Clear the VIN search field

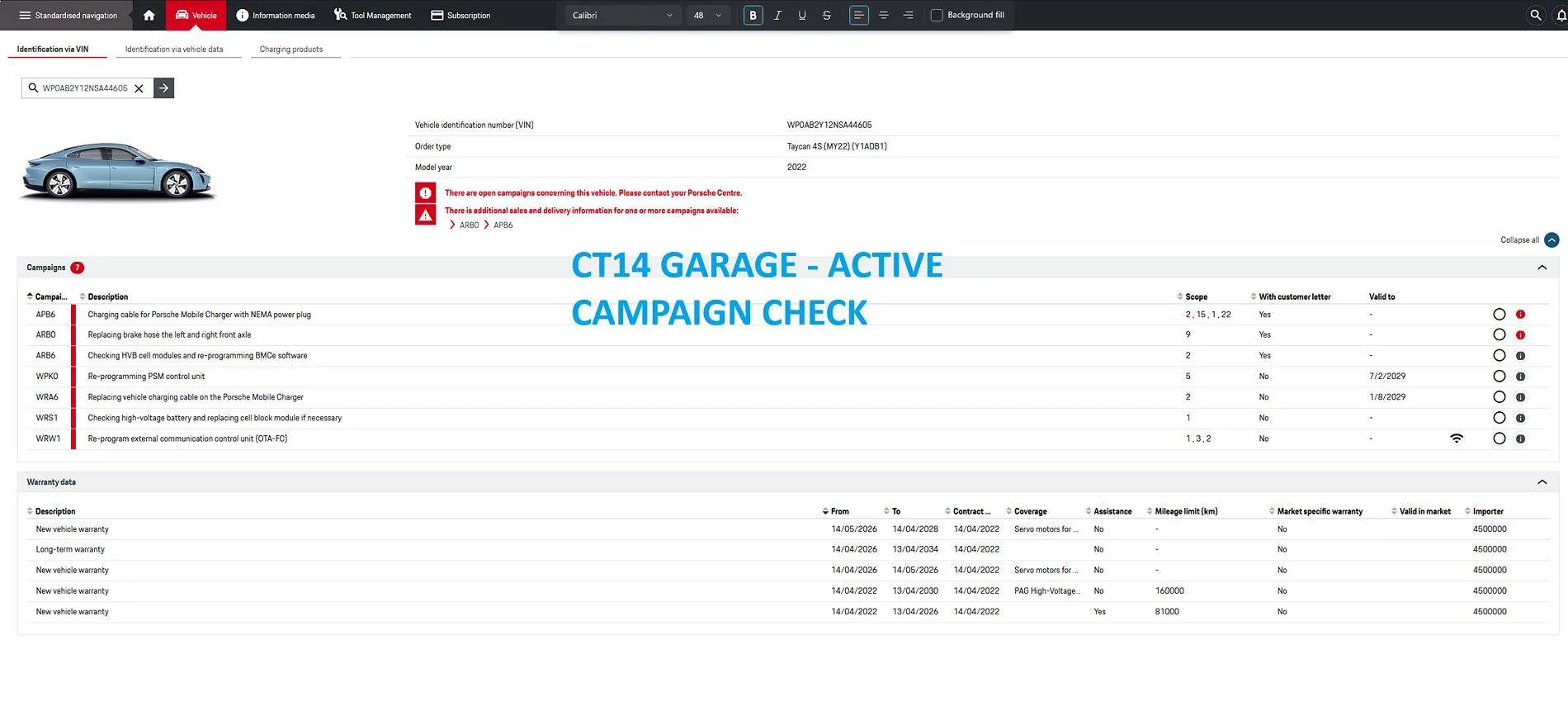click(x=139, y=88)
